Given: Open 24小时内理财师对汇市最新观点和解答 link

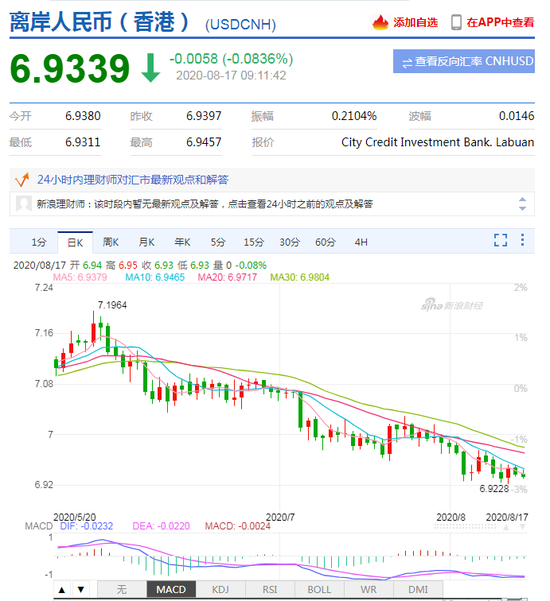Looking at the screenshot, I should coord(133,179).
